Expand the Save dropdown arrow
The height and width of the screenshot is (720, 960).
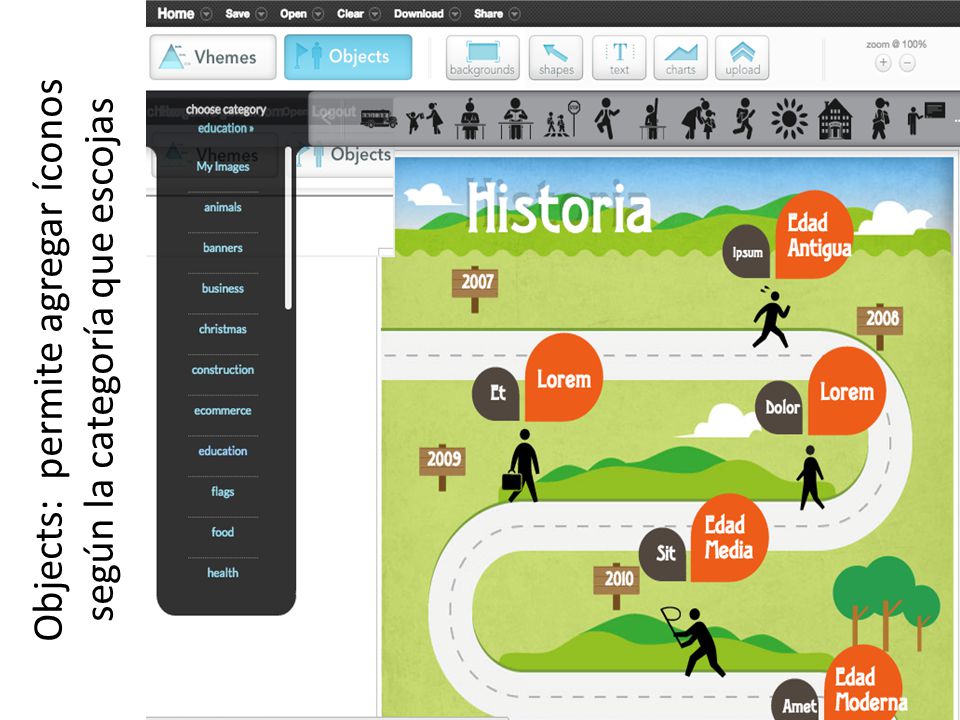(x=261, y=14)
